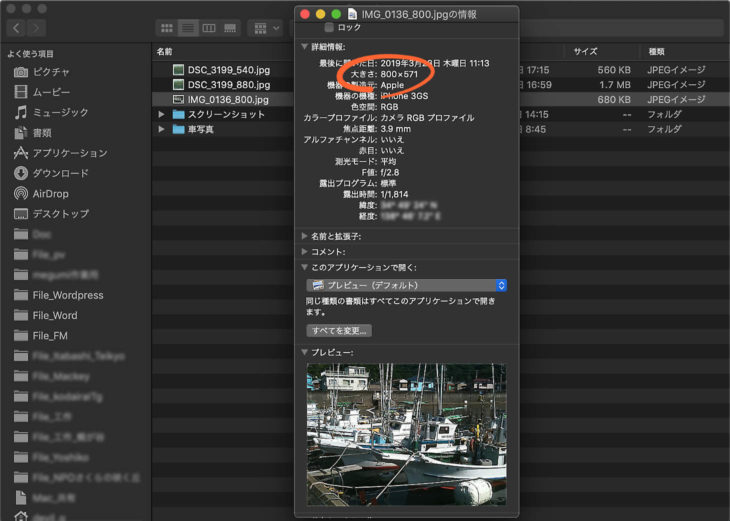
Task: Open アプリケーション in the sidebar
Action: tap(69, 153)
